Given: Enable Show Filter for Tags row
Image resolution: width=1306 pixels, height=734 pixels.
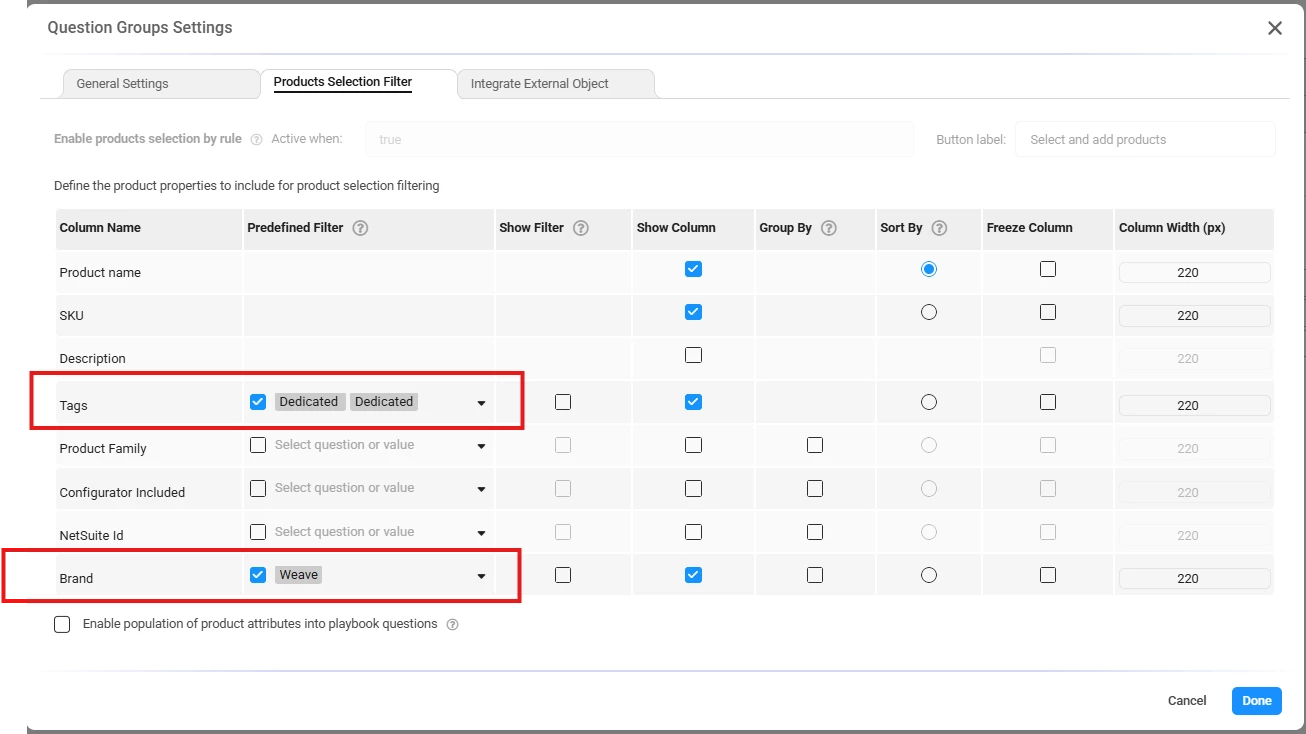Looking at the screenshot, I should (x=563, y=402).
